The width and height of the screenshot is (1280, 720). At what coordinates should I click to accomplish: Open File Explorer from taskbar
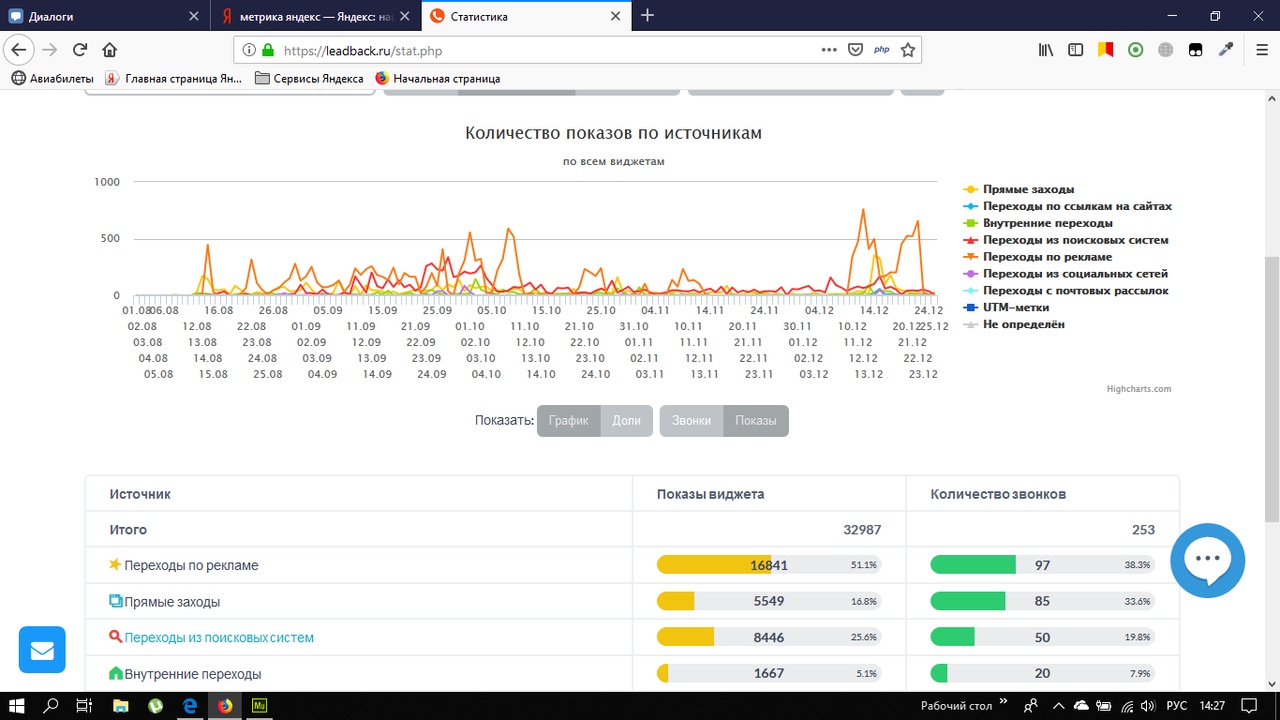(120, 705)
